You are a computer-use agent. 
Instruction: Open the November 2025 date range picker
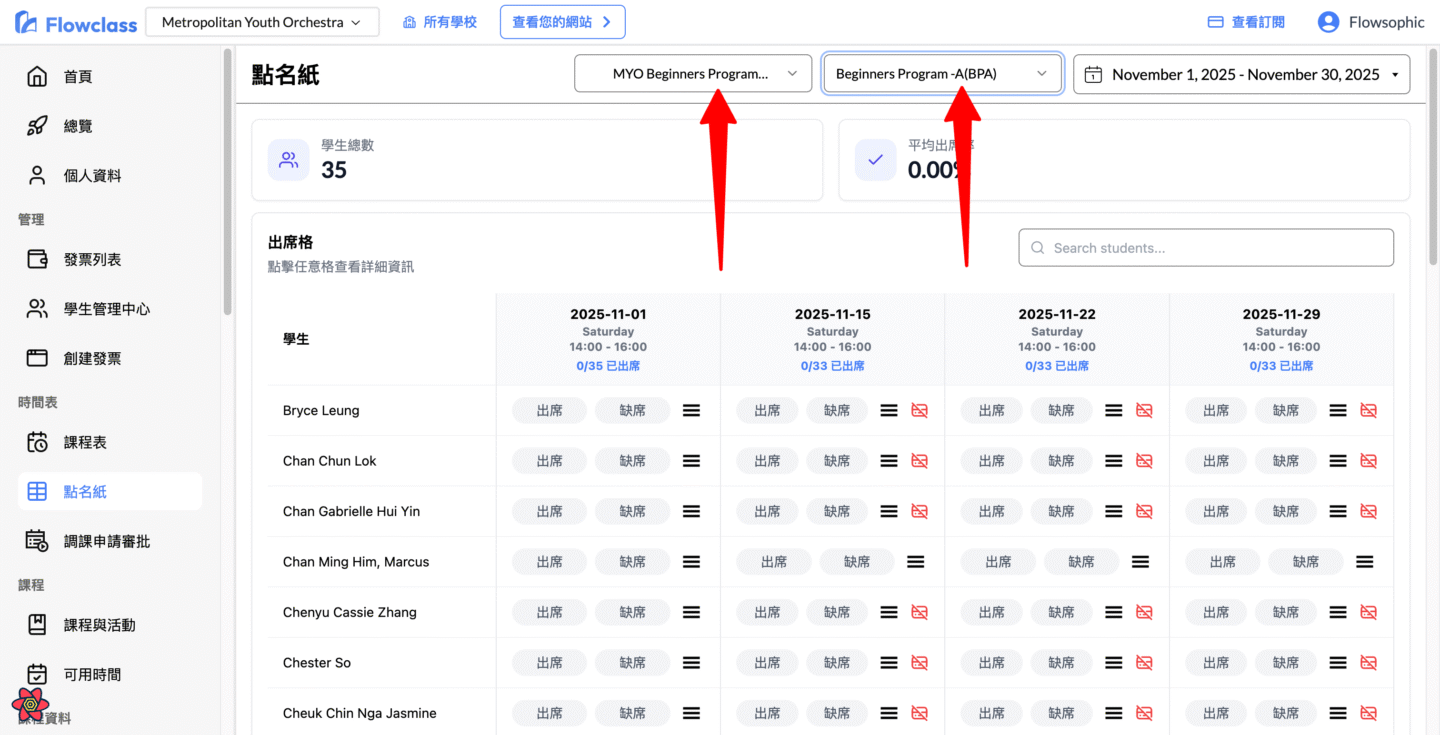[x=1241, y=75]
